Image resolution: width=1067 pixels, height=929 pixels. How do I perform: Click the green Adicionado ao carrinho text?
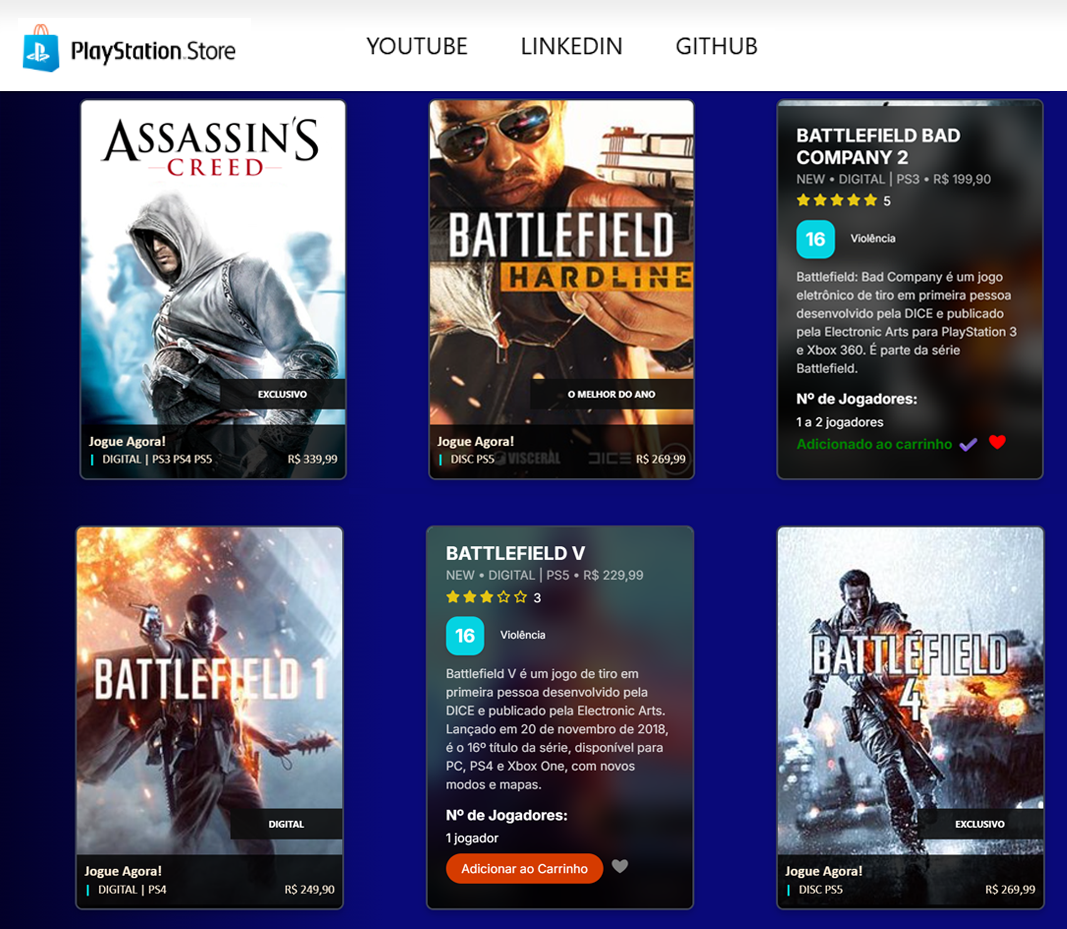click(x=874, y=444)
